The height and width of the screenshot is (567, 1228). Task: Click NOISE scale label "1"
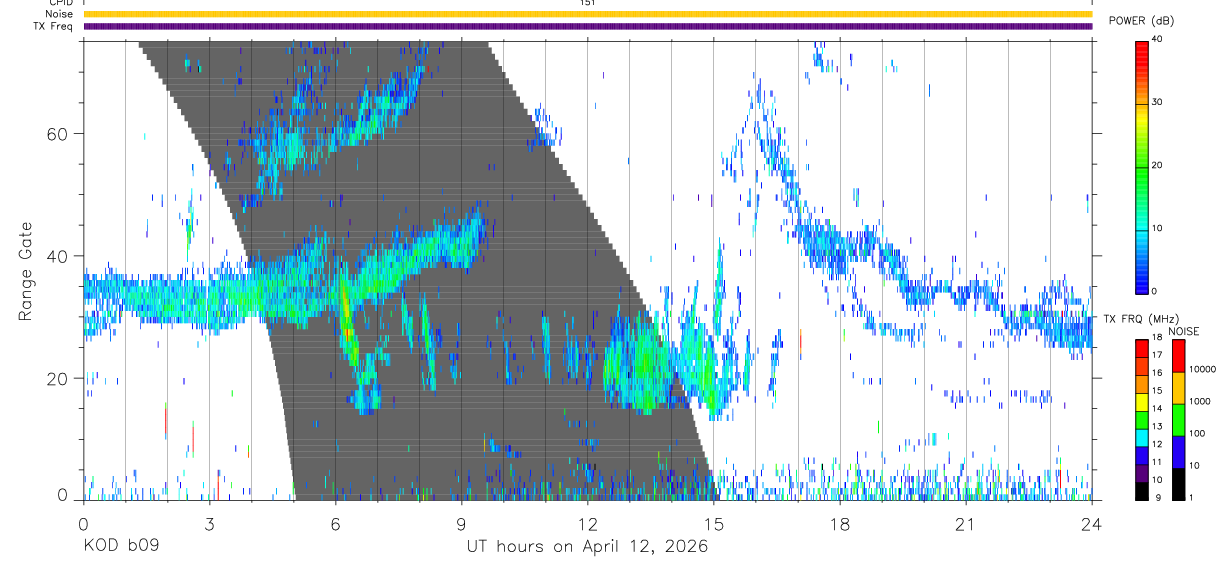(1190, 498)
